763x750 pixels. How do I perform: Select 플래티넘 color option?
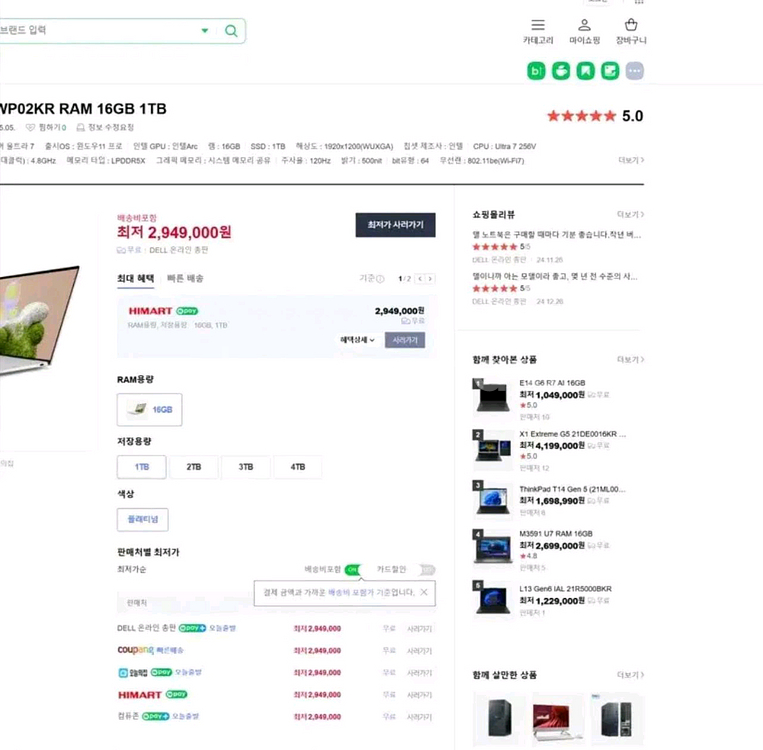[x=143, y=520]
